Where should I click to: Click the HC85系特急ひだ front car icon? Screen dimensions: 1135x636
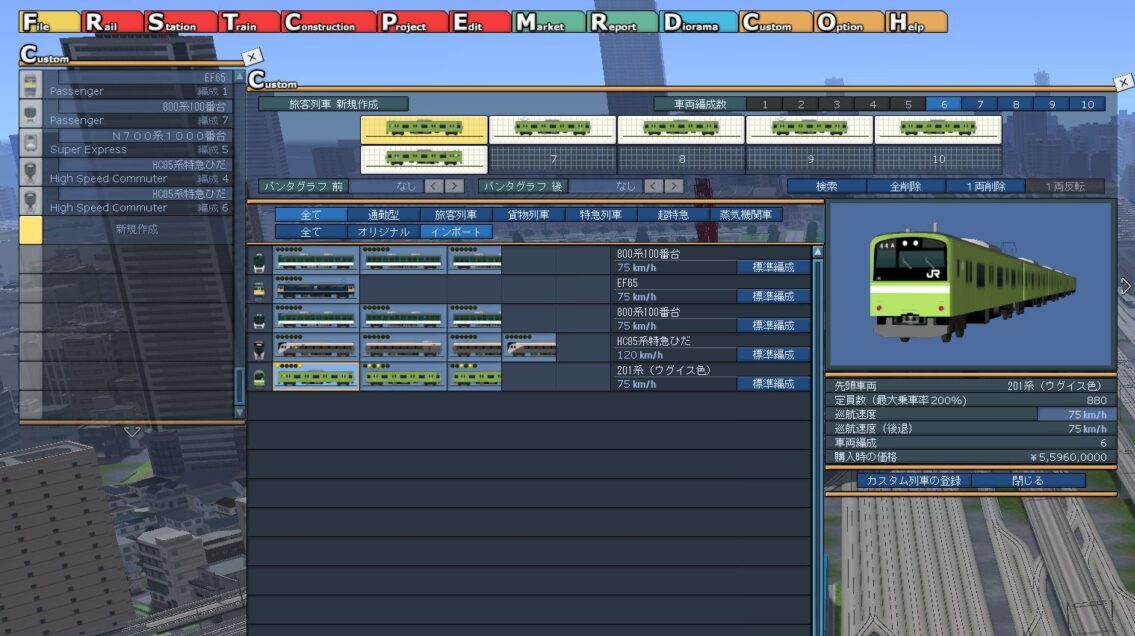coord(258,348)
